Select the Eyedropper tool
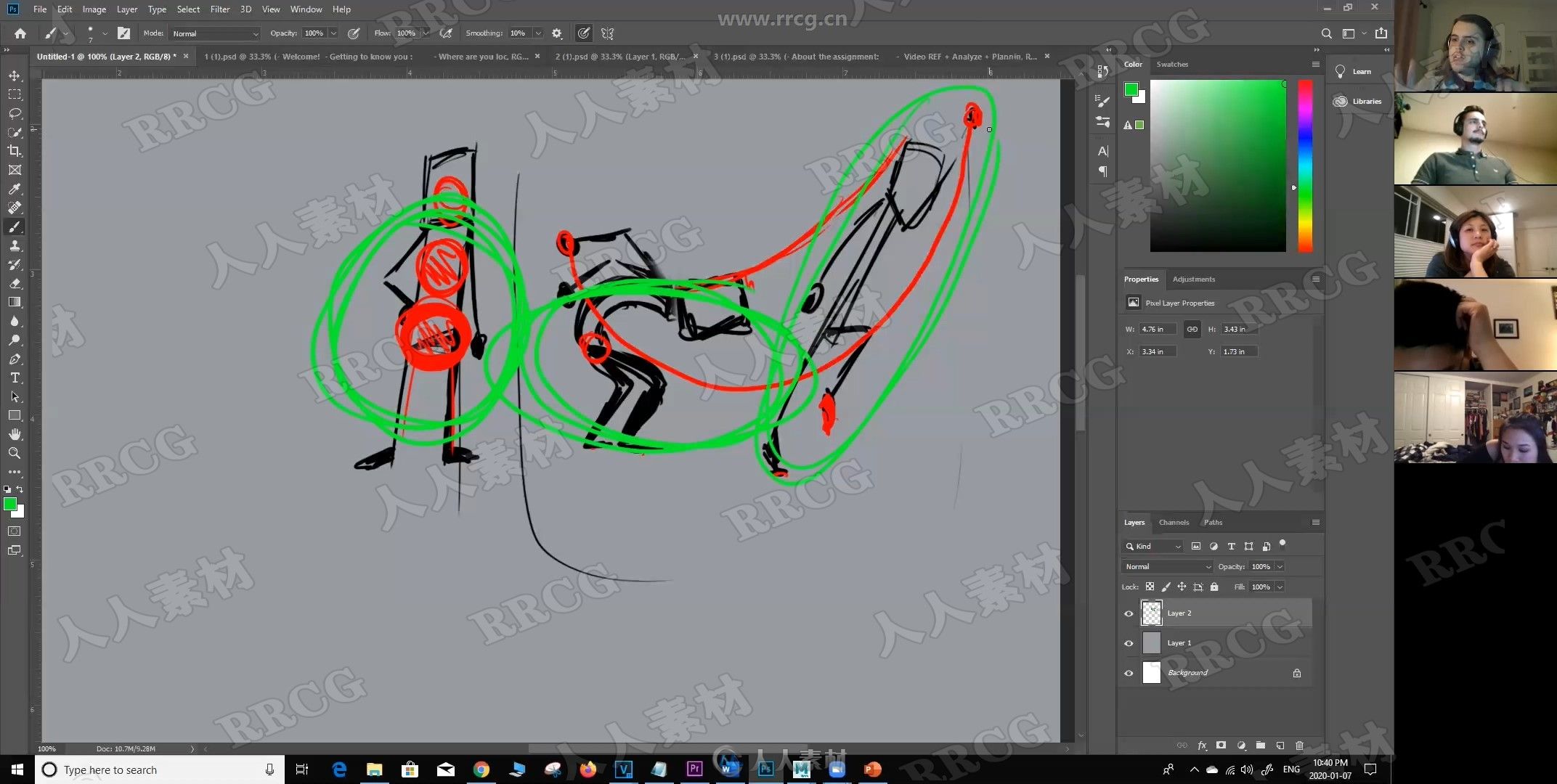 coord(15,189)
